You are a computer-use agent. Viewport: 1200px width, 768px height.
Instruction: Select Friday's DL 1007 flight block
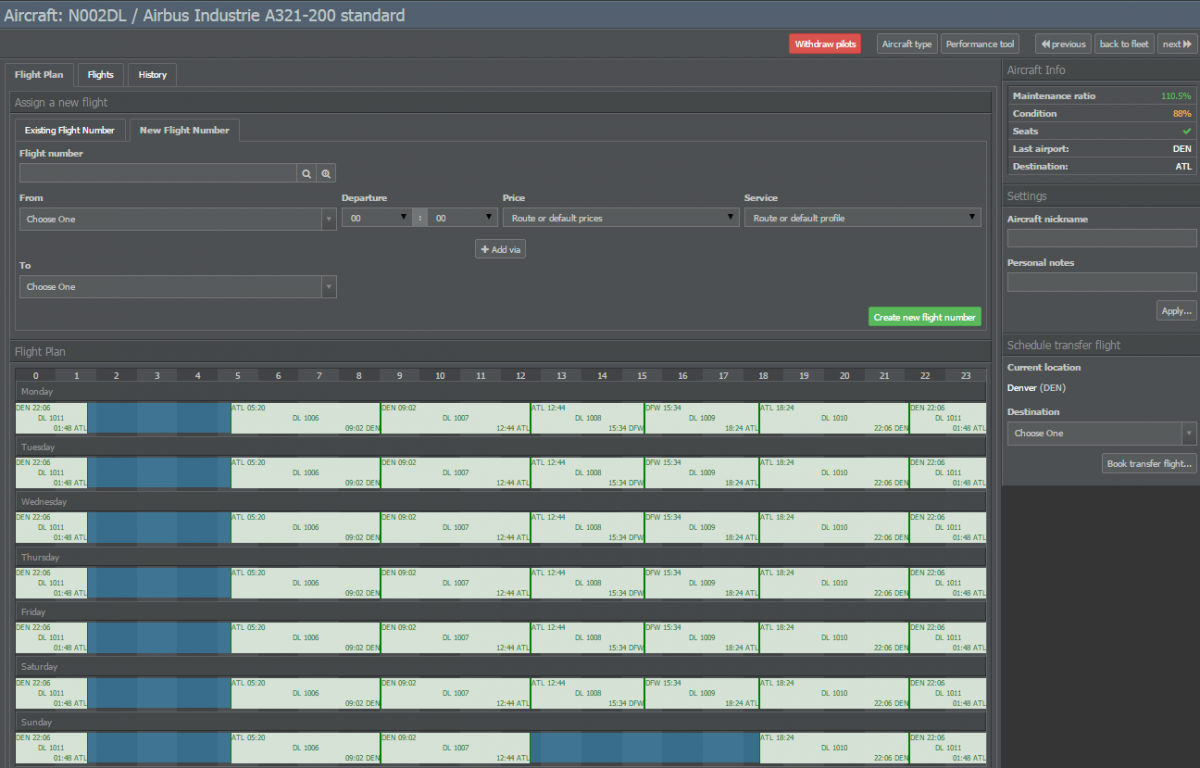[456, 638]
